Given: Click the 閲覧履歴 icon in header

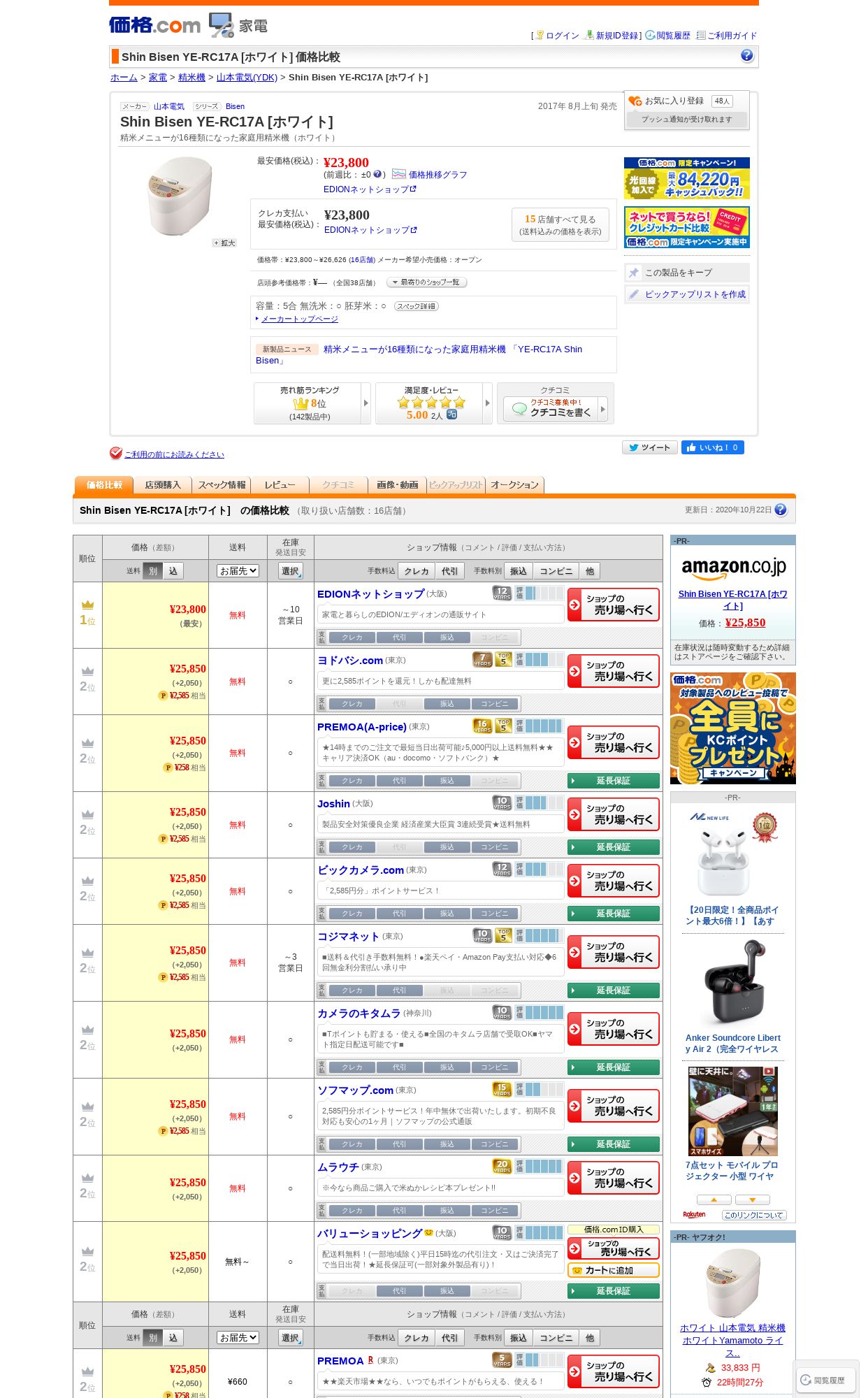Looking at the screenshot, I should [x=650, y=35].
